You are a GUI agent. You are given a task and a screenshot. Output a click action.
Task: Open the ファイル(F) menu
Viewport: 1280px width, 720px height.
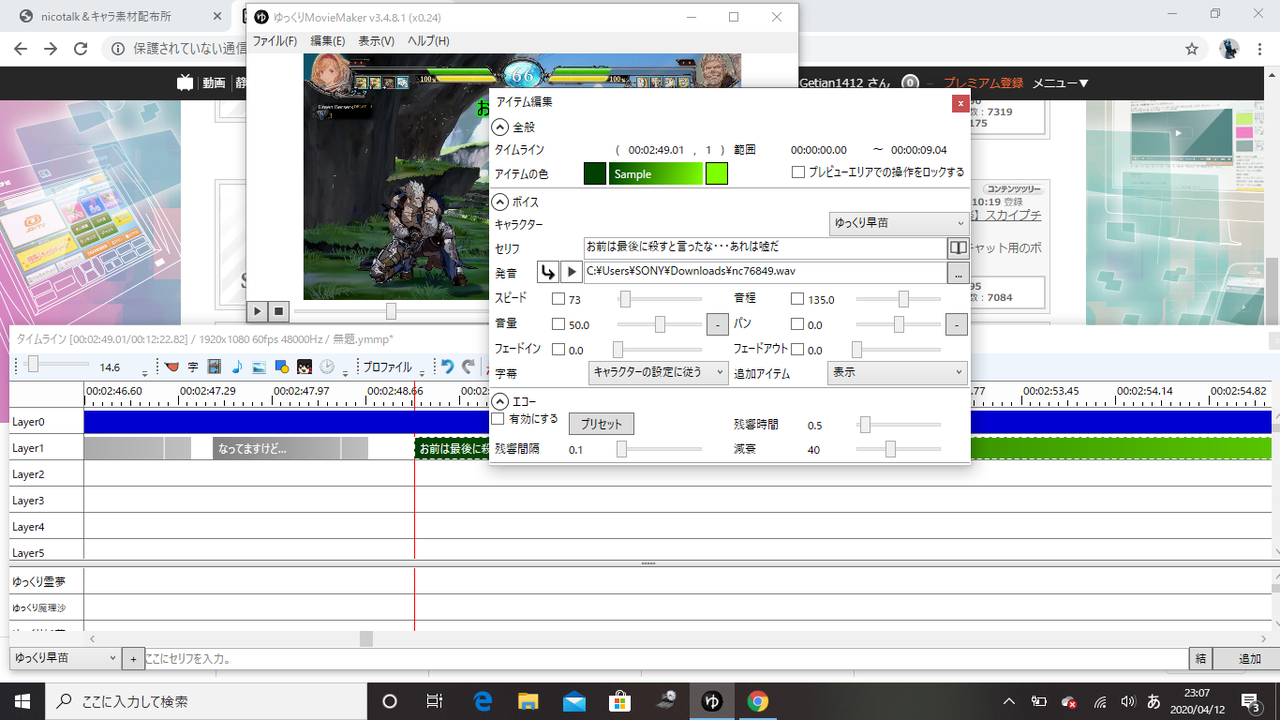point(274,41)
